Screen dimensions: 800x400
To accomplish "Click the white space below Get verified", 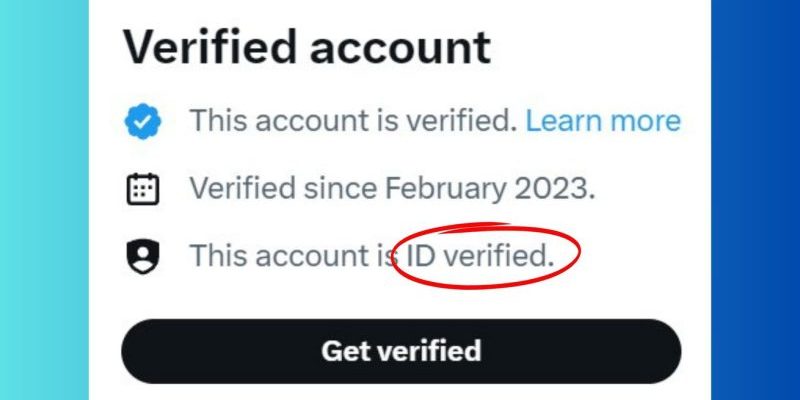I will pyautogui.click(x=400, y=392).
